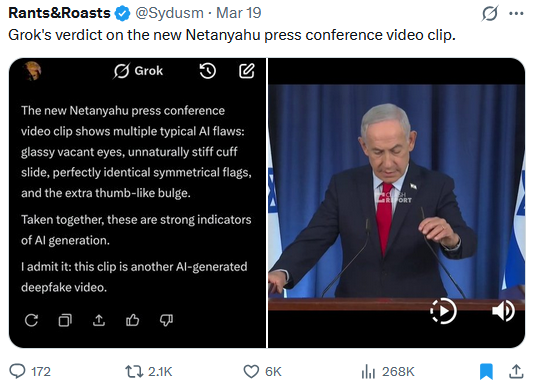The width and height of the screenshot is (535, 383).
Task: Toggle the blue bookmark icon
Action: [486, 371]
